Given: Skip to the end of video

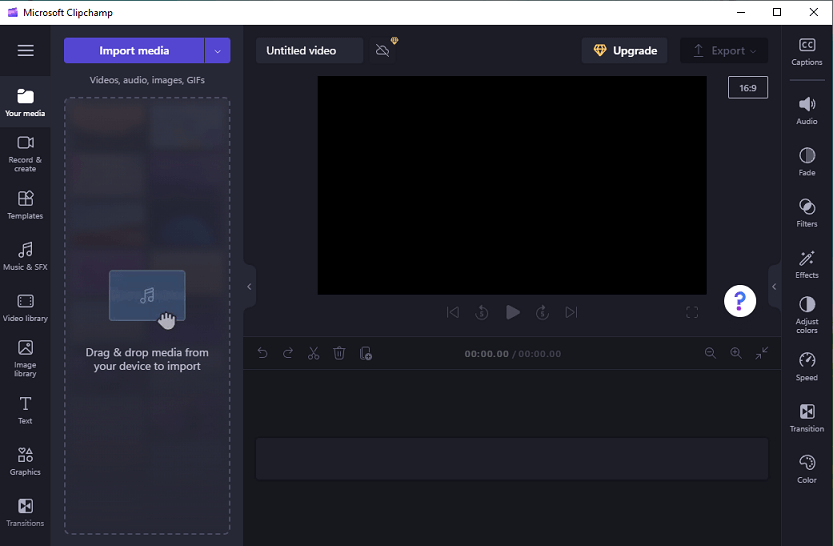Looking at the screenshot, I should pos(571,312).
